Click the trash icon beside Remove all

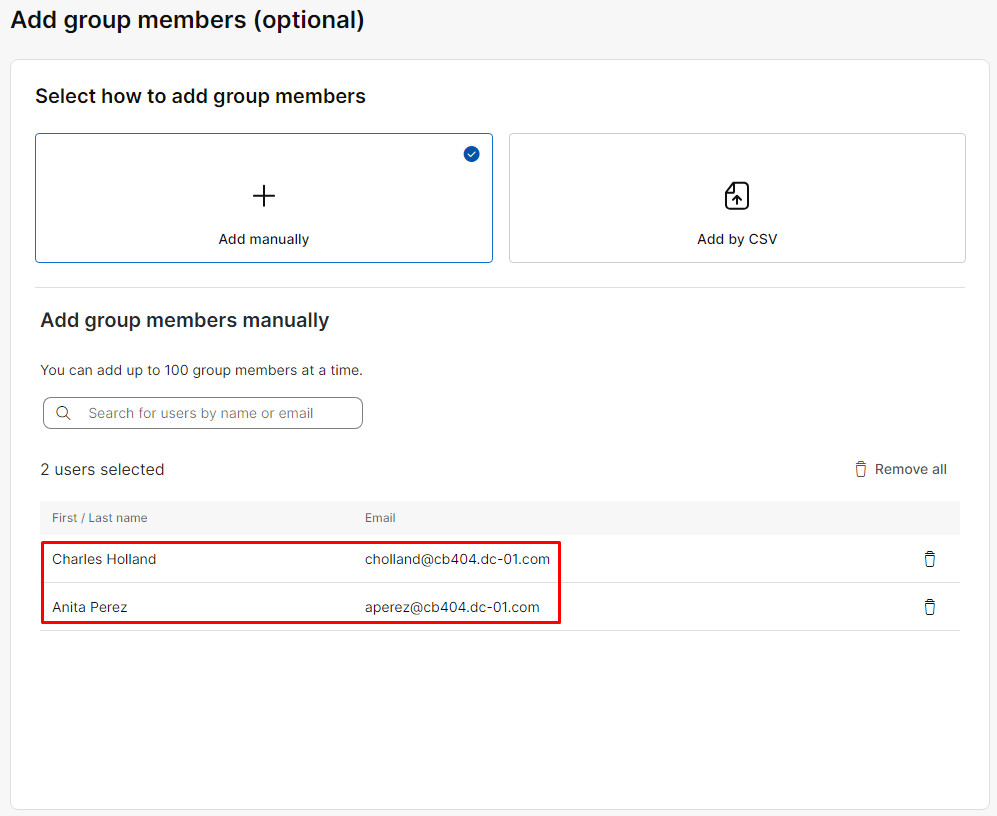[x=861, y=469]
